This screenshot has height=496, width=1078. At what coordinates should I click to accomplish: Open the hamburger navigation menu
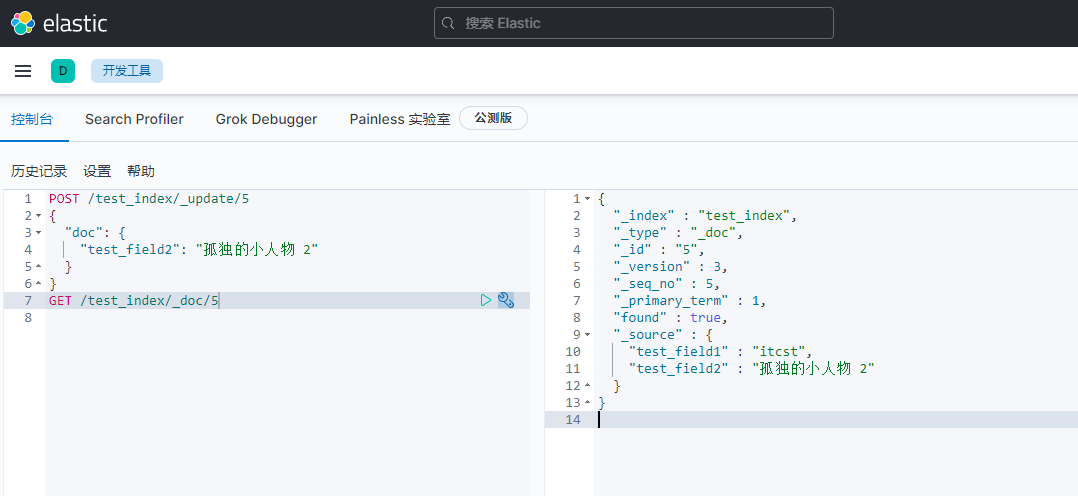click(x=23, y=71)
